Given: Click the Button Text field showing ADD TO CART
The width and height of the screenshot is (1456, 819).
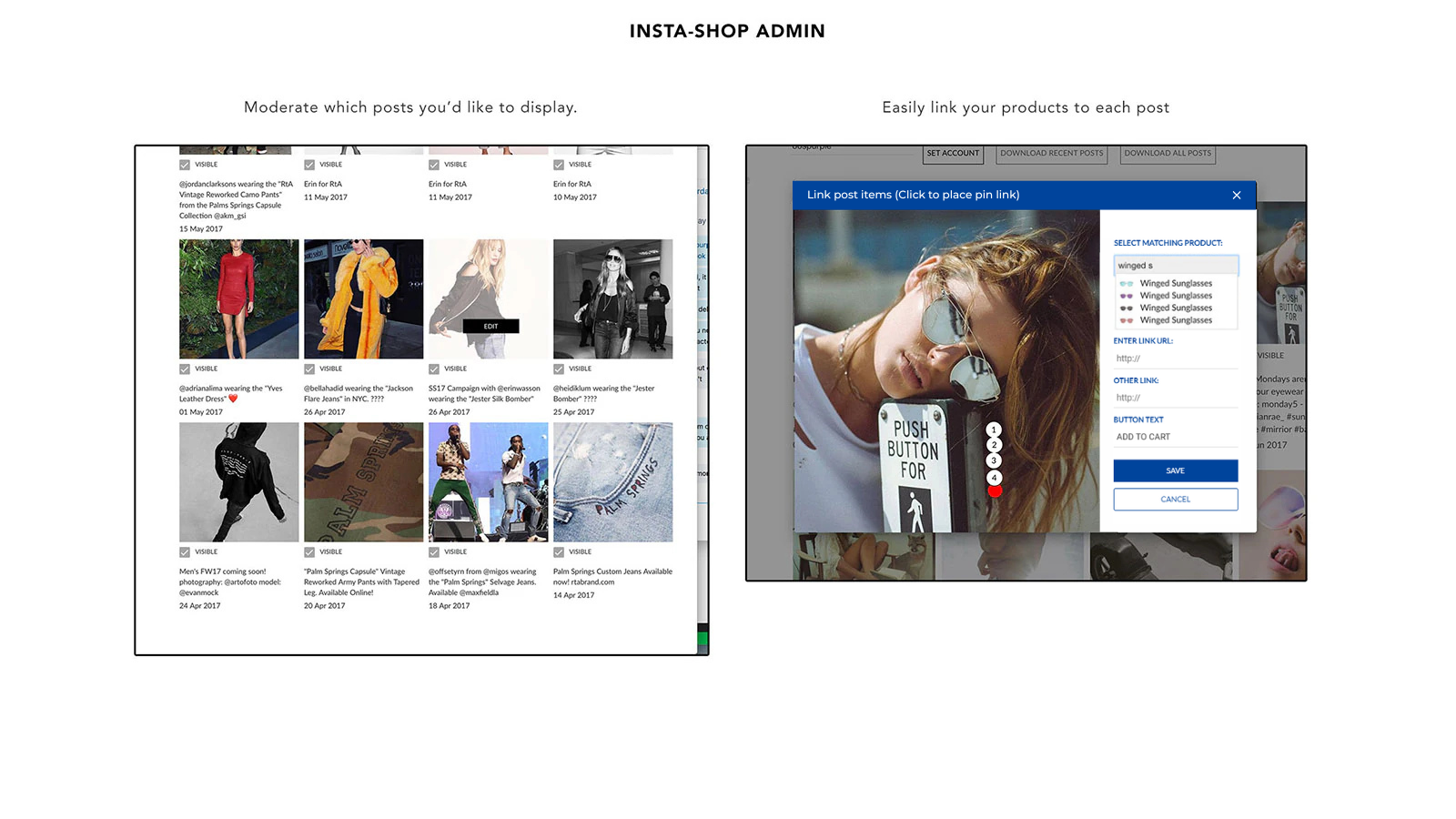Looking at the screenshot, I should pos(1176,437).
